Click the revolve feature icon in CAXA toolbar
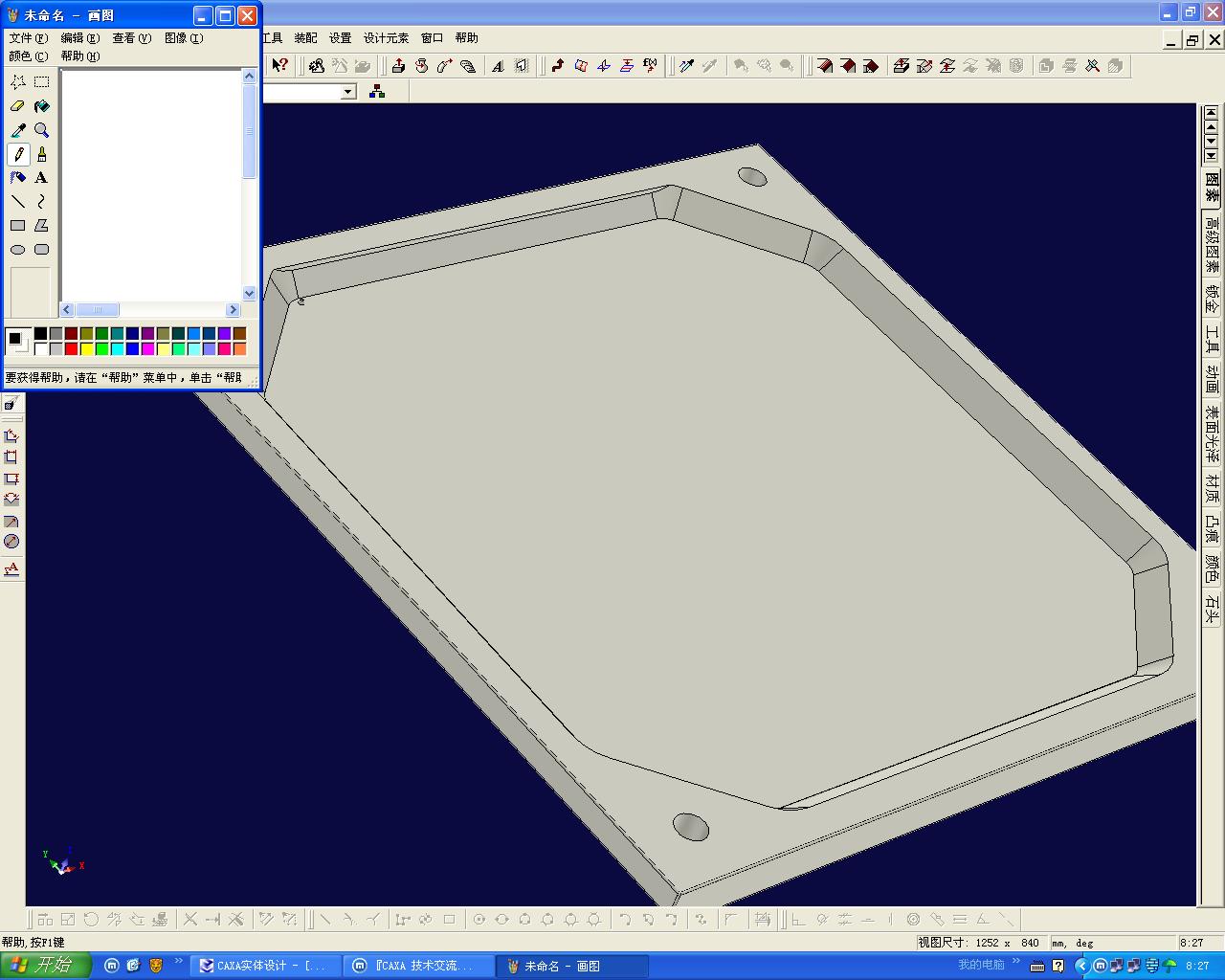The image size is (1225, 980). (421, 65)
